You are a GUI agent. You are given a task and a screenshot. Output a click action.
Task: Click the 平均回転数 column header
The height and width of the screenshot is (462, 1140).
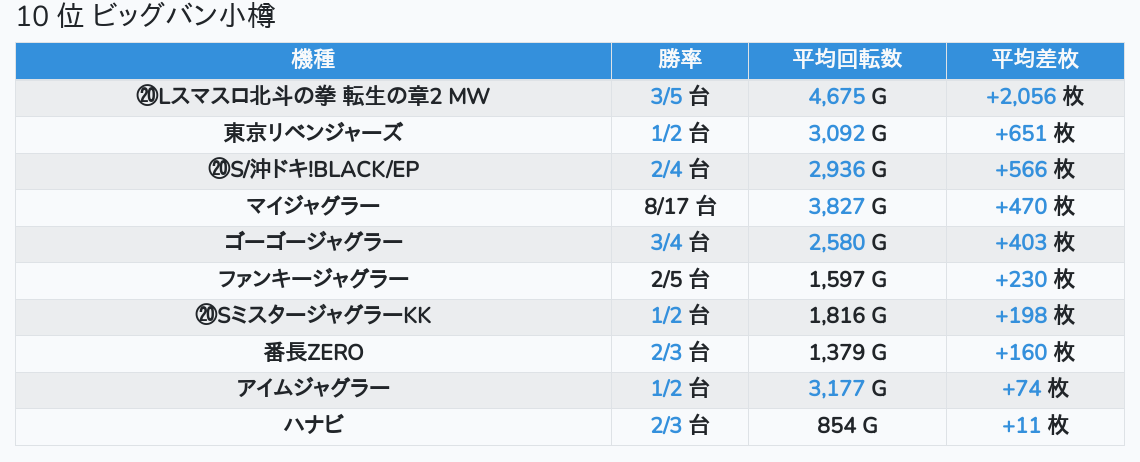point(847,60)
